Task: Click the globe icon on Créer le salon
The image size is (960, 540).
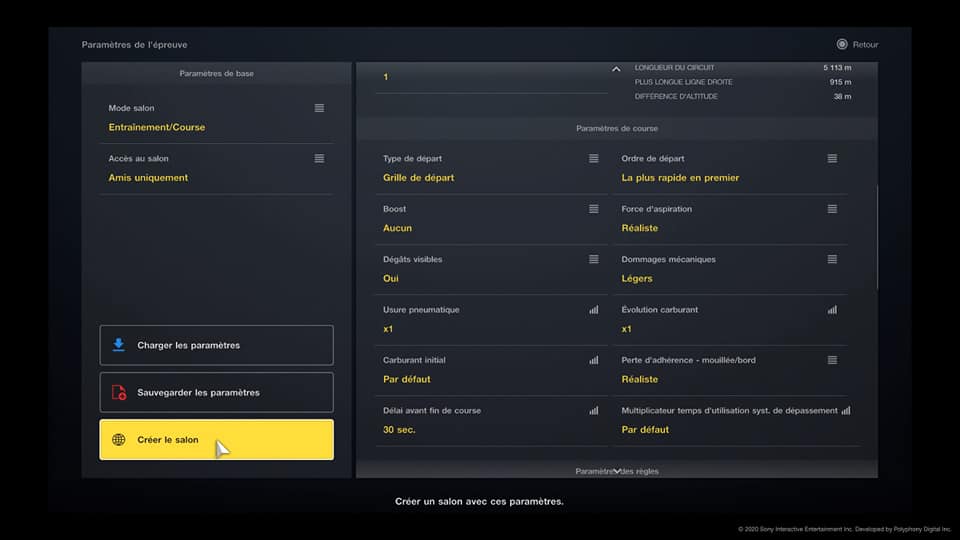Action: pos(119,440)
